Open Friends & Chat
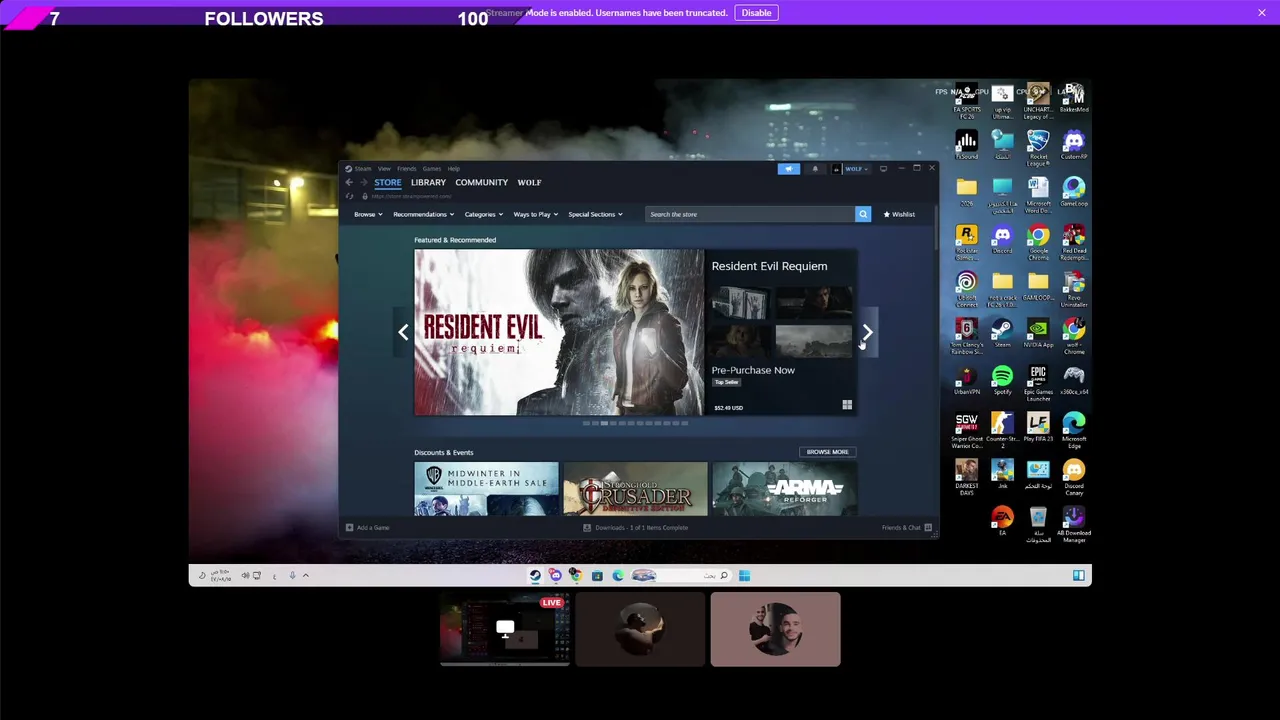This screenshot has width=1280, height=720. 906,527
